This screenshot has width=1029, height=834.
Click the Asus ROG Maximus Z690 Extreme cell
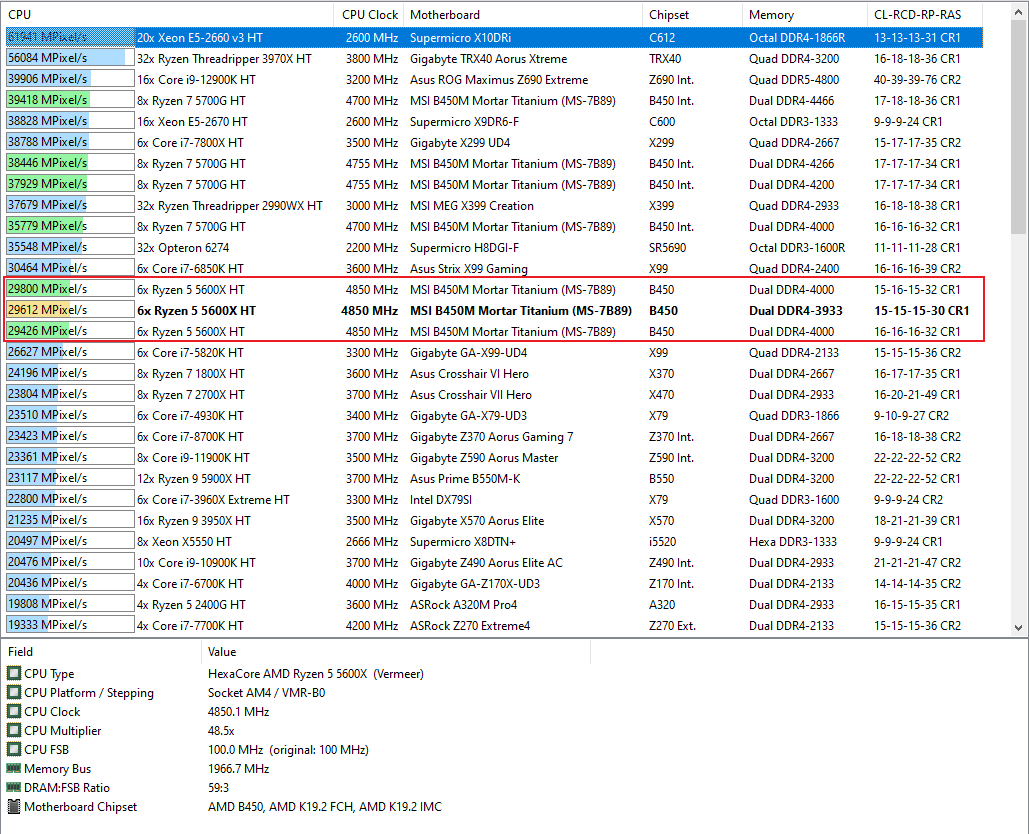(499, 79)
